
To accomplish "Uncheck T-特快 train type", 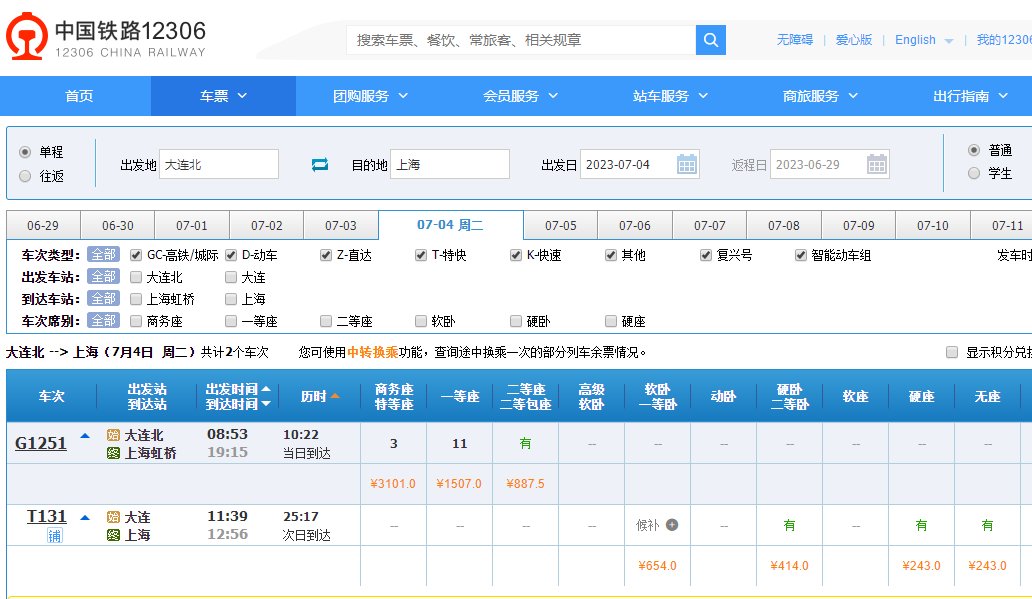I will [x=421, y=255].
